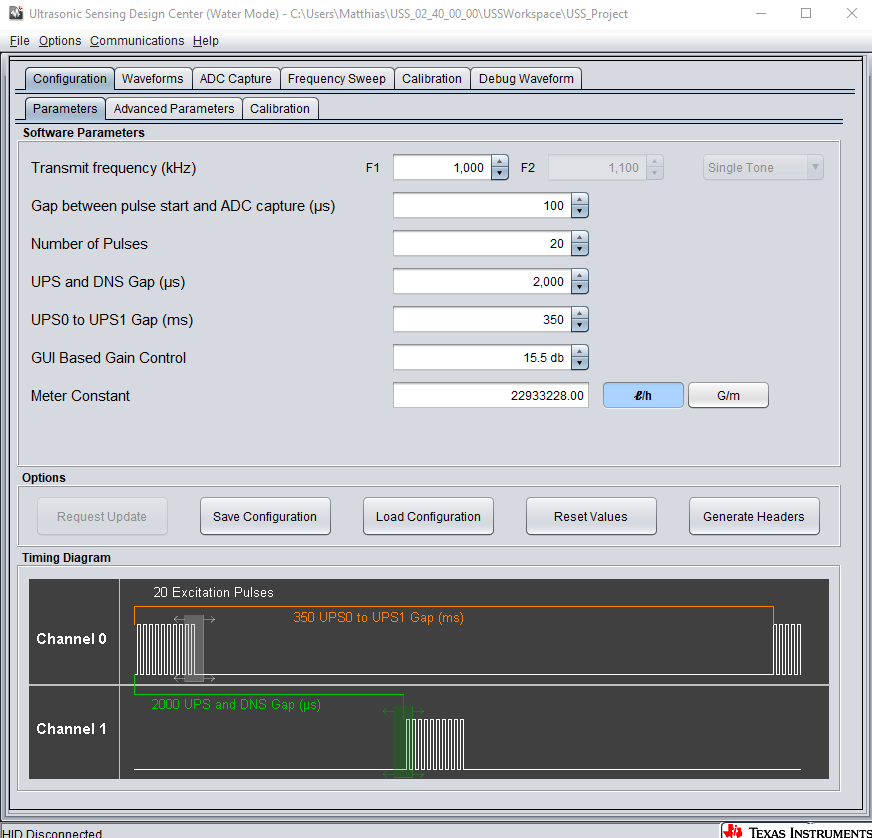This screenshot has height=838, width=872.
Task: Click the gain control field showing 15.5 db
Action: [482, 357]
